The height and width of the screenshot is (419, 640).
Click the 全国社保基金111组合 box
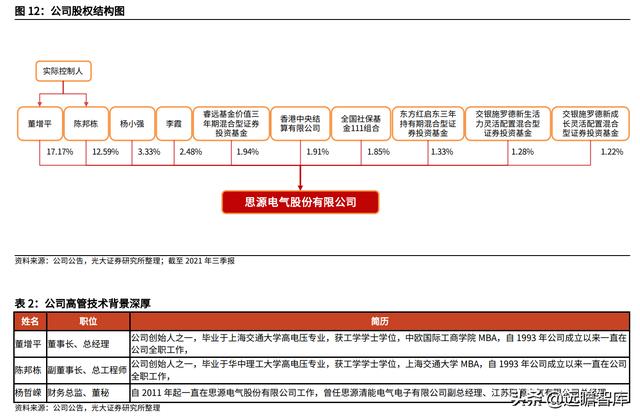pos(361,124)
